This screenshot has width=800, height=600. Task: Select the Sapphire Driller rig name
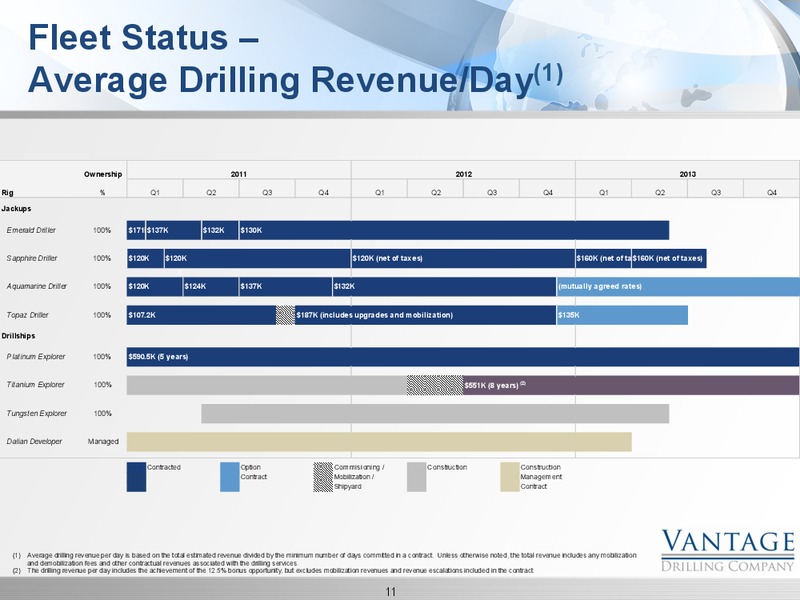coord(32,258)
